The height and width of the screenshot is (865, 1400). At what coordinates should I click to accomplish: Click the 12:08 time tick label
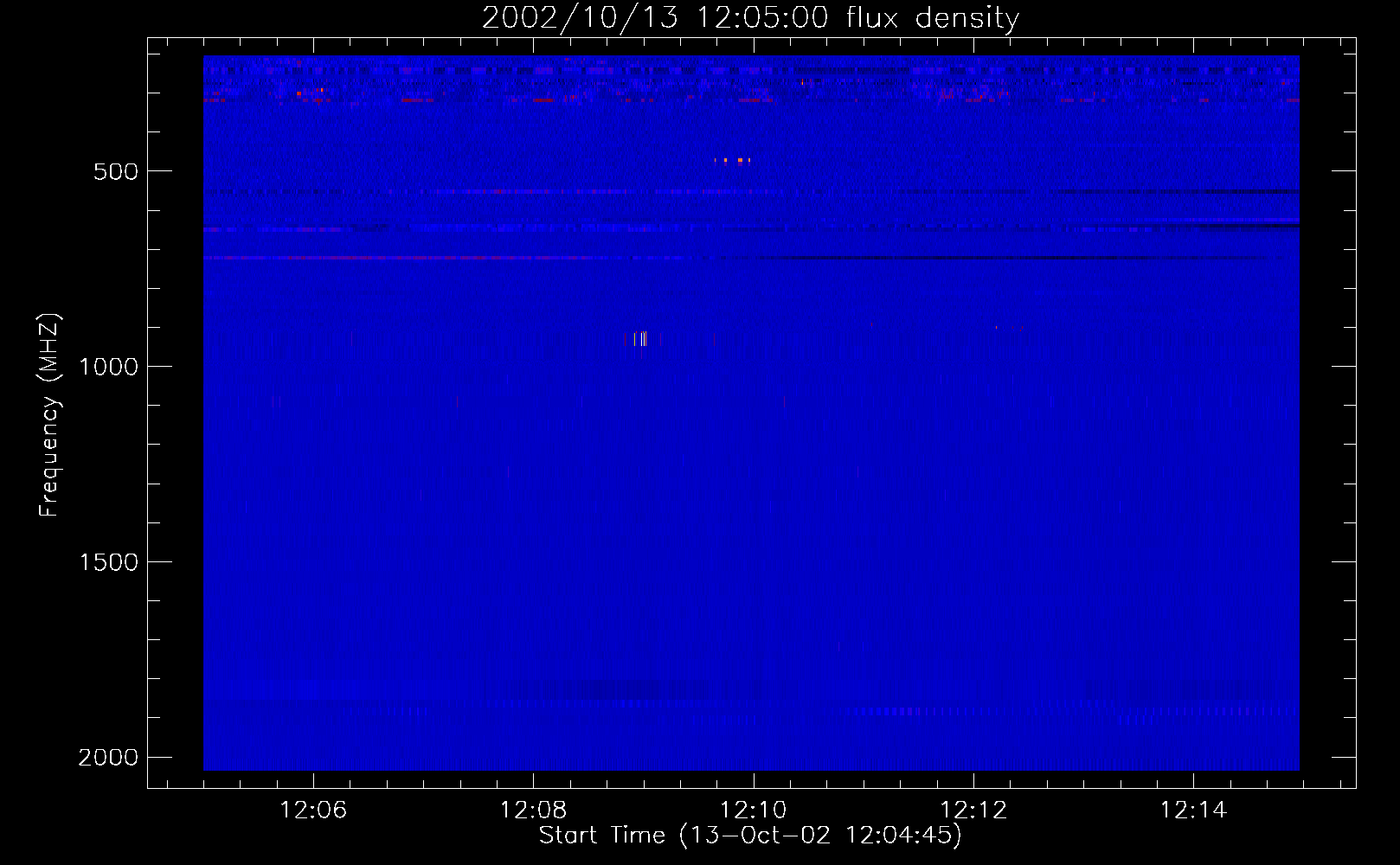coord(533,810)
